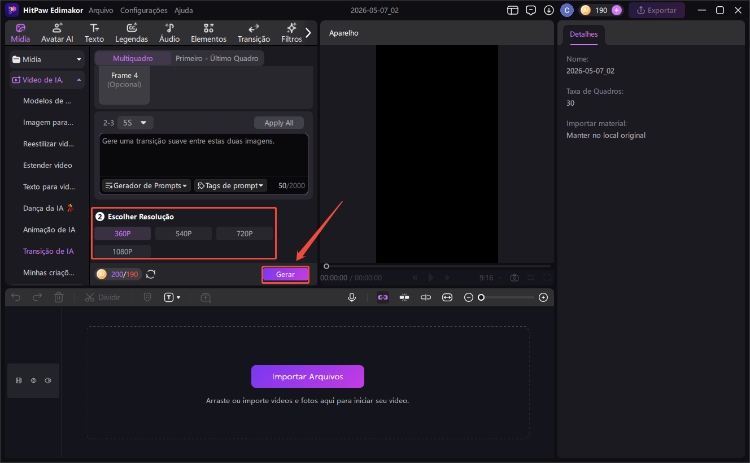Add credits with the purple plus icon
750x463 pixels.
(x=617, y=10)
